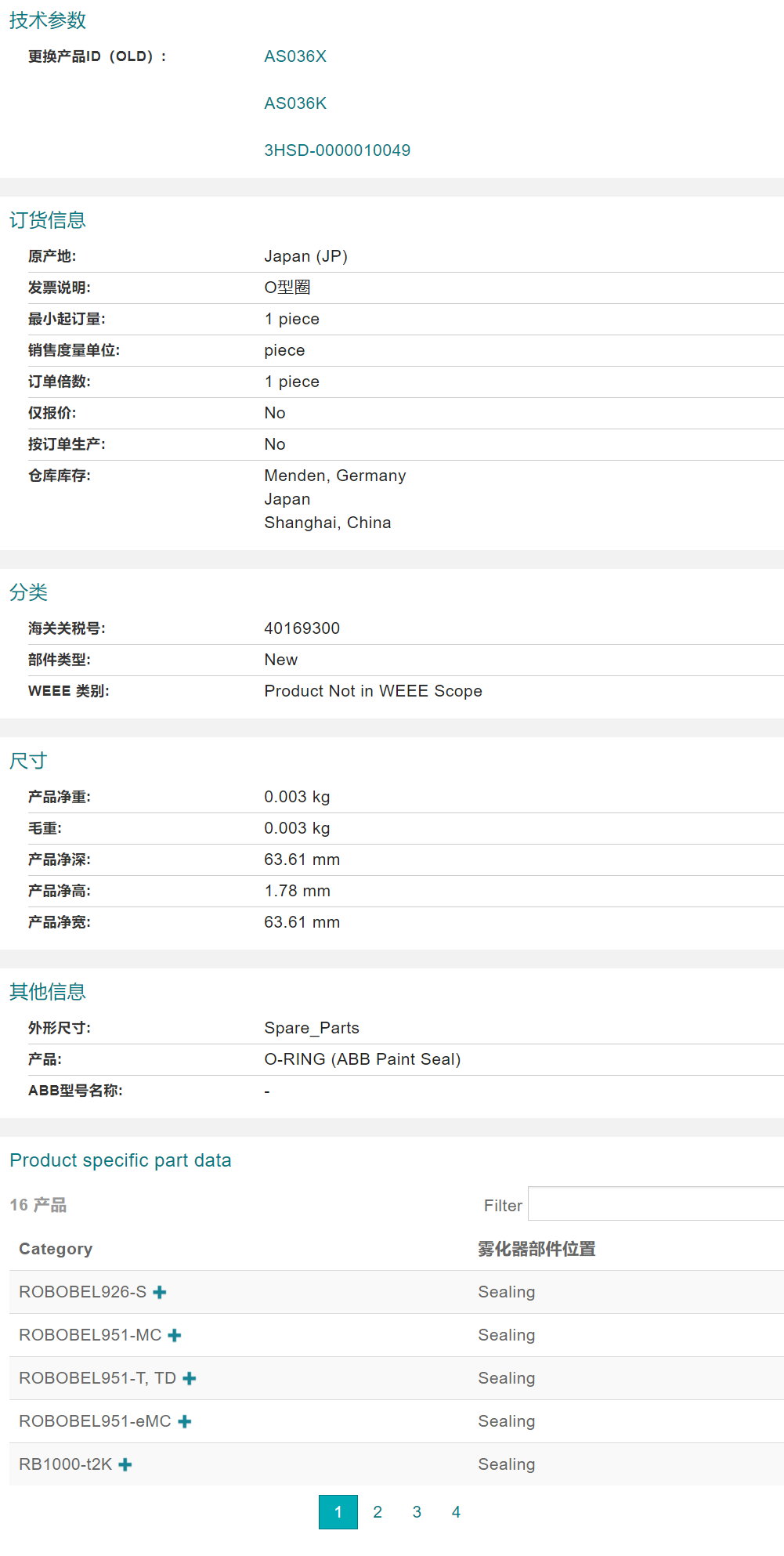Open the AS036X replaced product link
784x1556 pixels.
pos(295,56)
